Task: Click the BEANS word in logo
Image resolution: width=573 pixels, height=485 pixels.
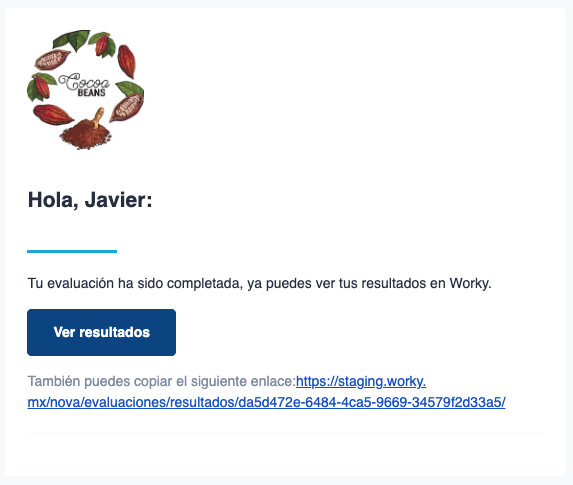Action: pos(92,93)
